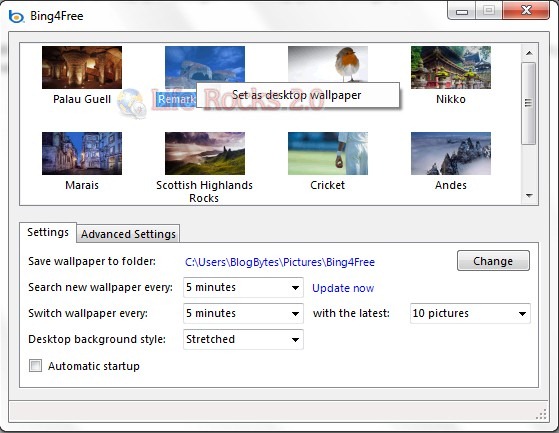This screenshot has width=559, height=433.
Task: Click the Cricket caption label
Action: click(x=328, y=185)
